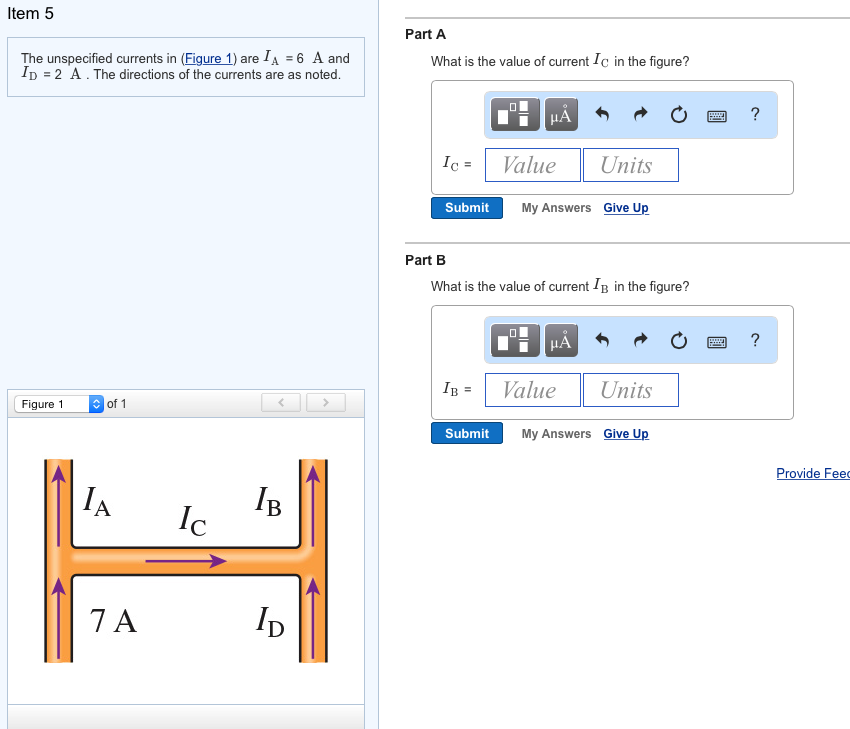Click the previous figure arrow
Screen dimensions: 850x729
point(280,402)
